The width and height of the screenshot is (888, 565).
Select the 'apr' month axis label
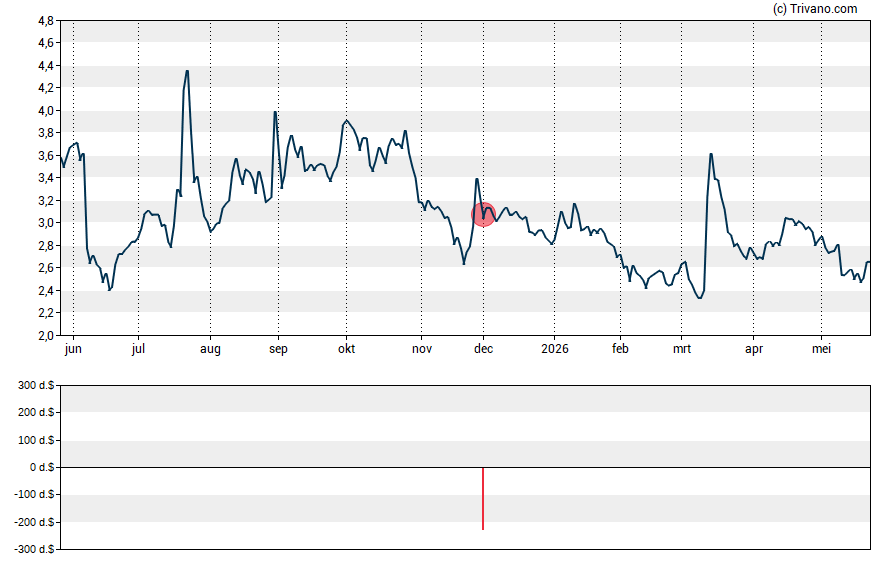pyautogui.click(x=754, y=349)
